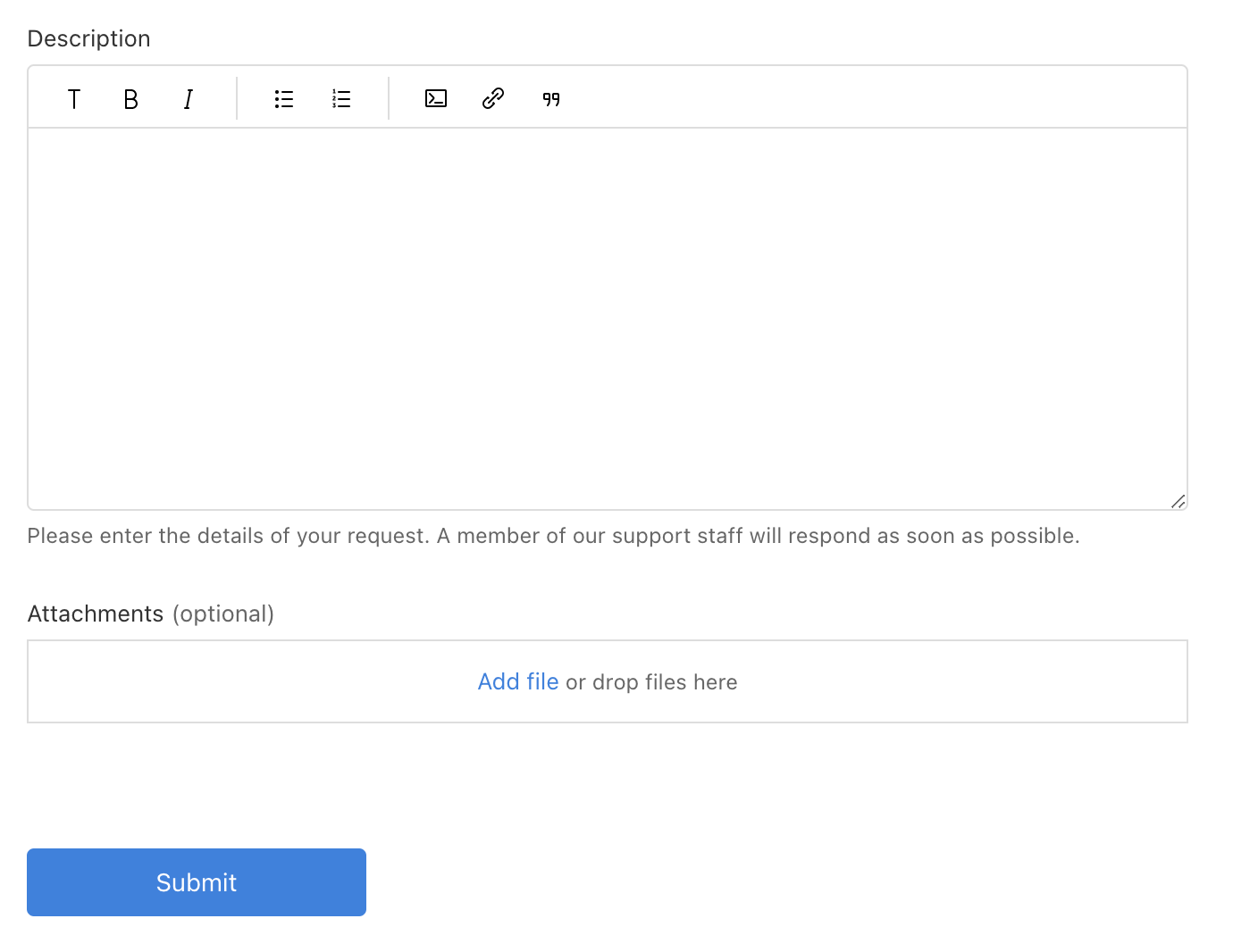
Task: Insert a numbered list
Action: tap(341, 99)
